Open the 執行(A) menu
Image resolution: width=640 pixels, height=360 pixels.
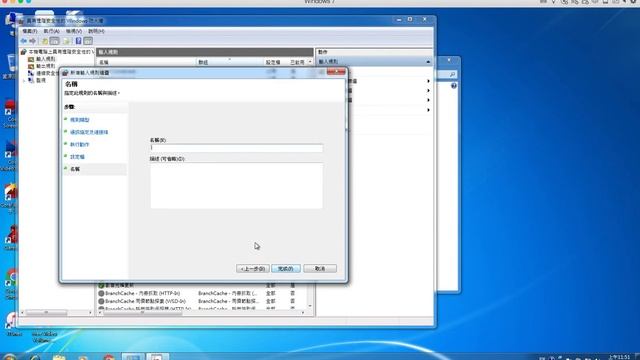pos(51,31)
